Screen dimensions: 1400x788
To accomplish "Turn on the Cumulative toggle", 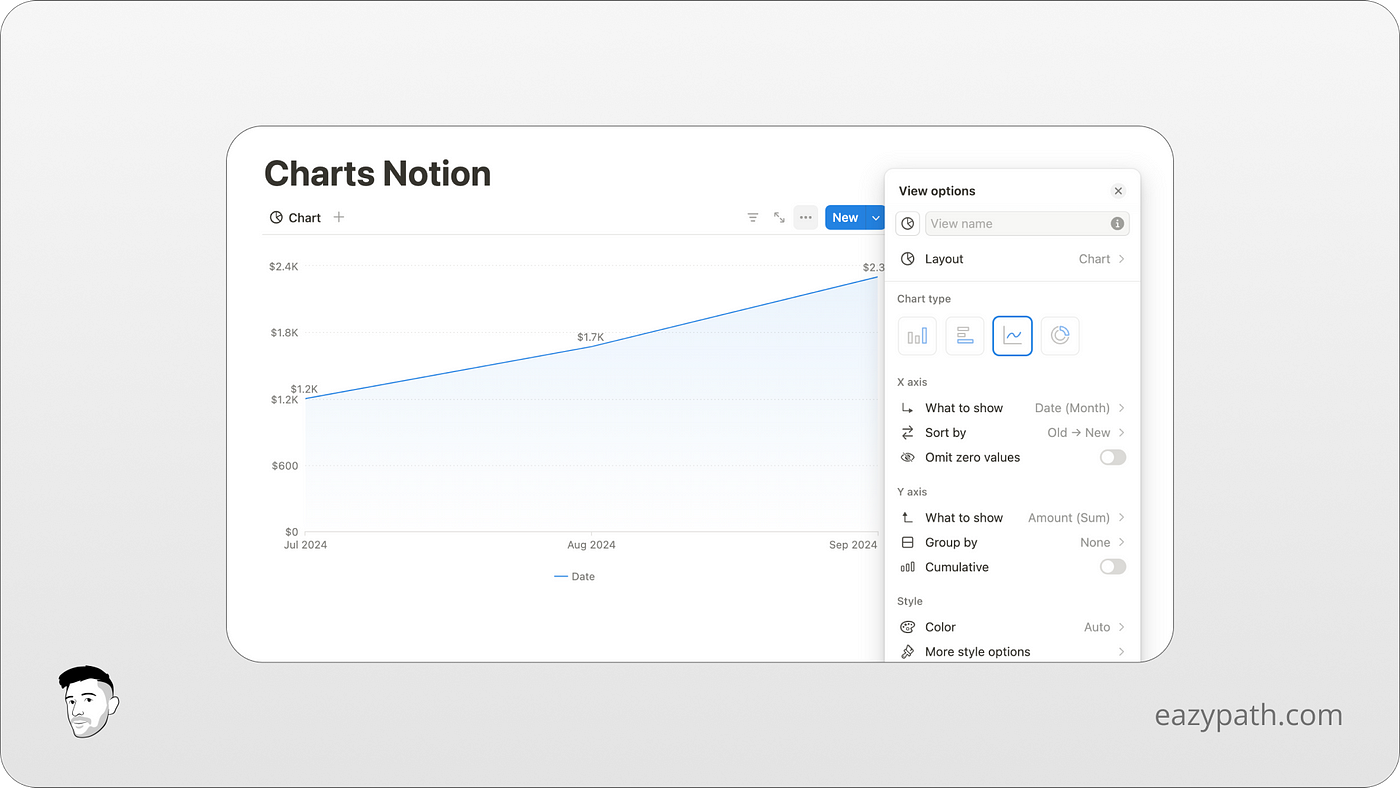I will tap(1112, 566).
